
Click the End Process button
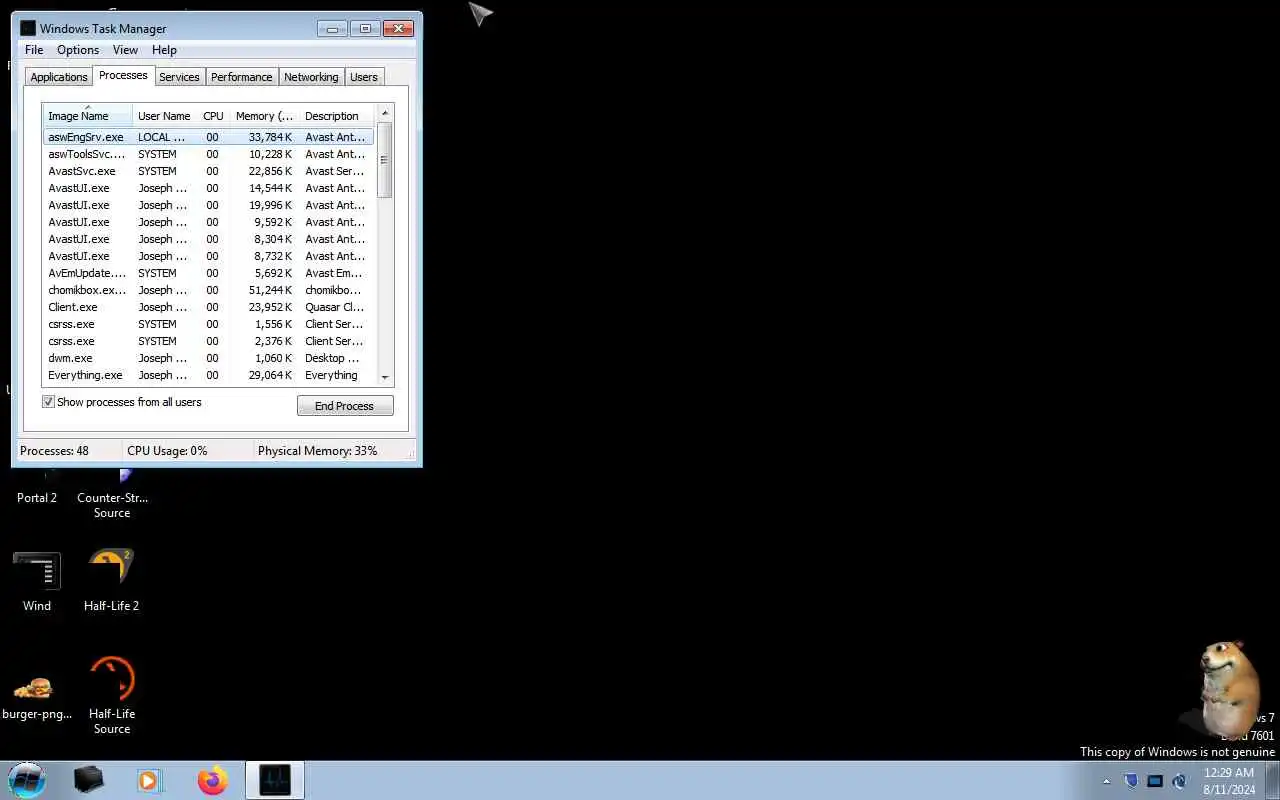tap(345, 406)
